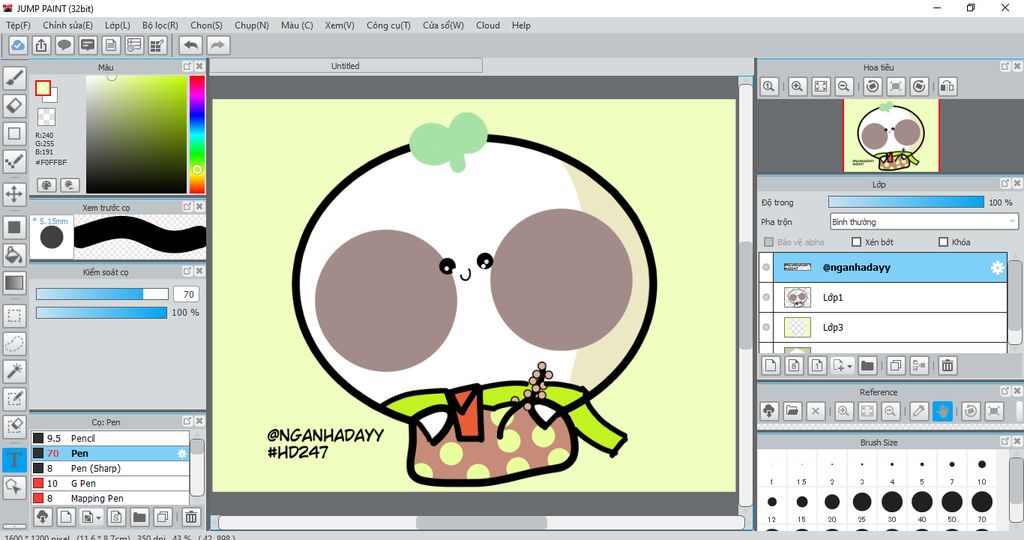
Task: Click the navigator thumbnail preview
Action: (891, 136)
